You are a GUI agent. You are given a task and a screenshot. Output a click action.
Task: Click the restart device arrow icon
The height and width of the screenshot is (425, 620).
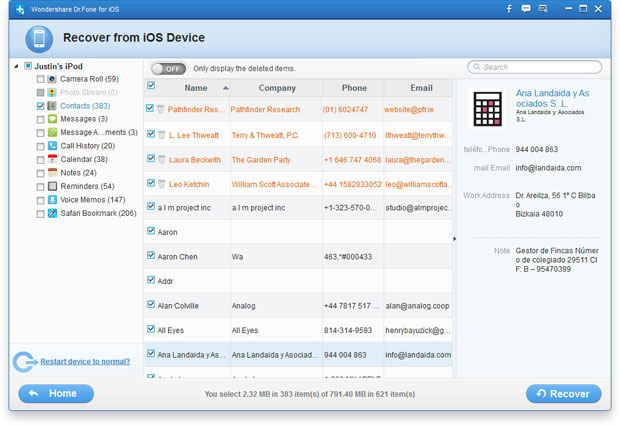point(25,362)
